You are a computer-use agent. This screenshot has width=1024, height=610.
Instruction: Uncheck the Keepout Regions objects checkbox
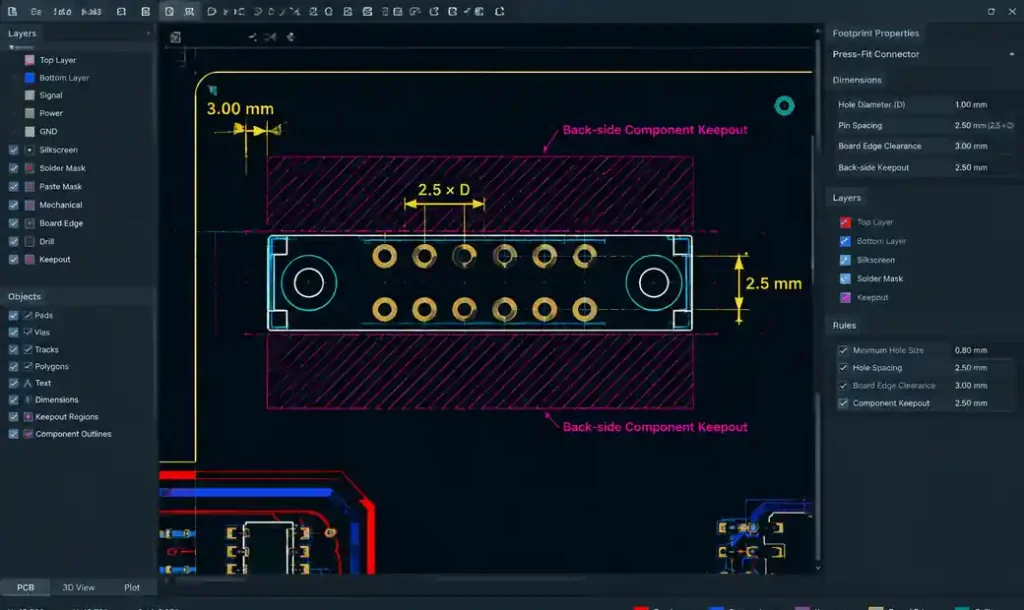(x=14, y=417)
